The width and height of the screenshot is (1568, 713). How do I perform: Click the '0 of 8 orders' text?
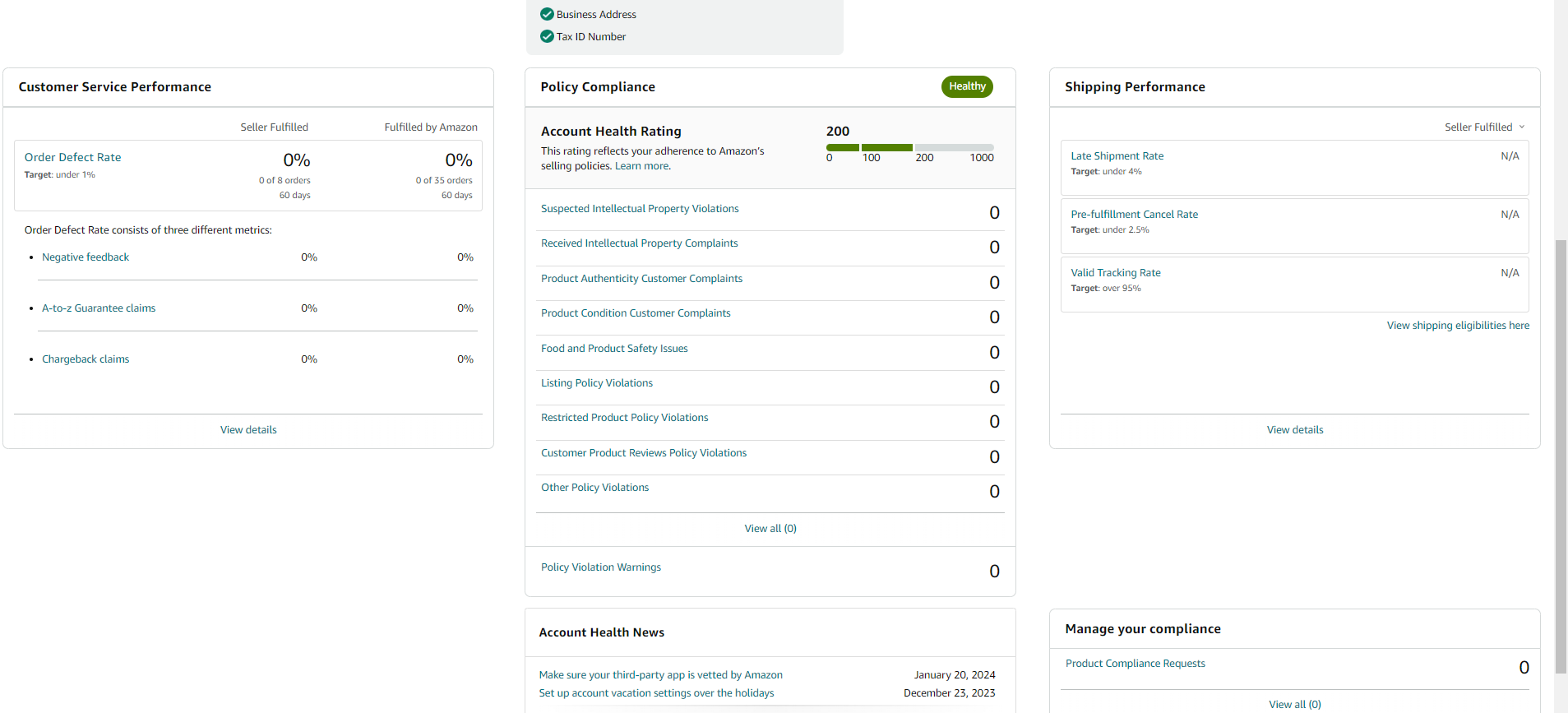[284, 180]
